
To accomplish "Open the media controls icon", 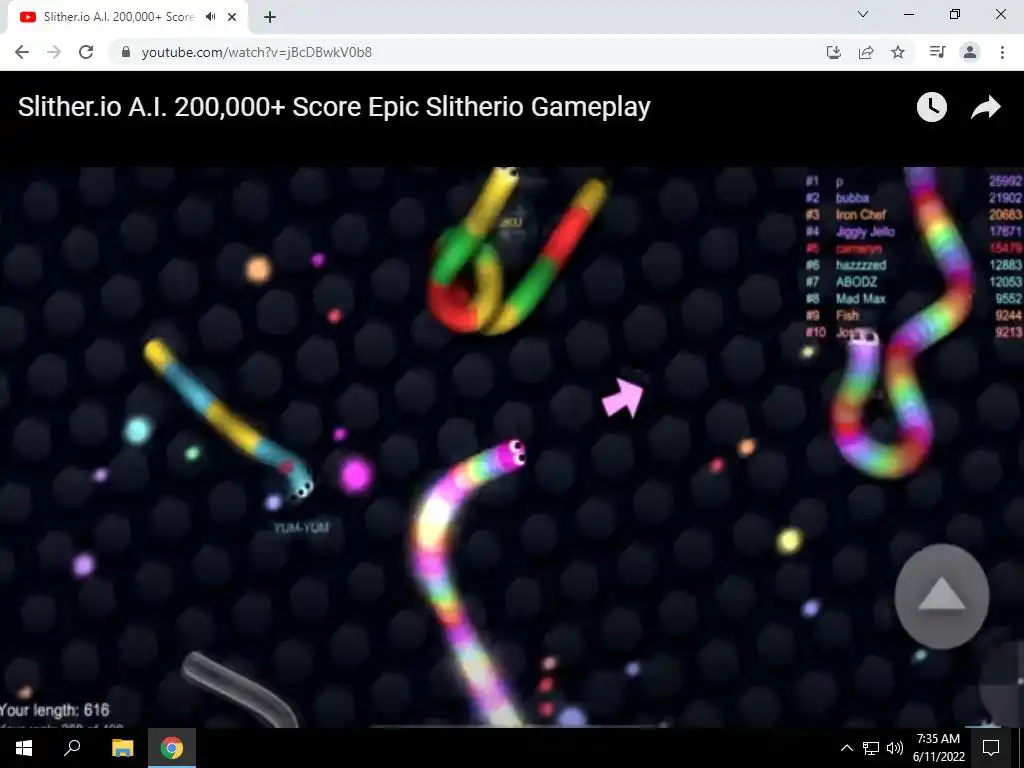I will tap(937, 52).
